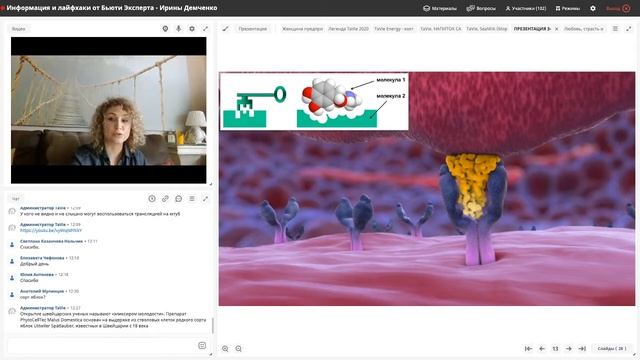This screenshot has width=640, height=360.
Task: Click the speech bubble icon in chat header
Action: [178, 198]
